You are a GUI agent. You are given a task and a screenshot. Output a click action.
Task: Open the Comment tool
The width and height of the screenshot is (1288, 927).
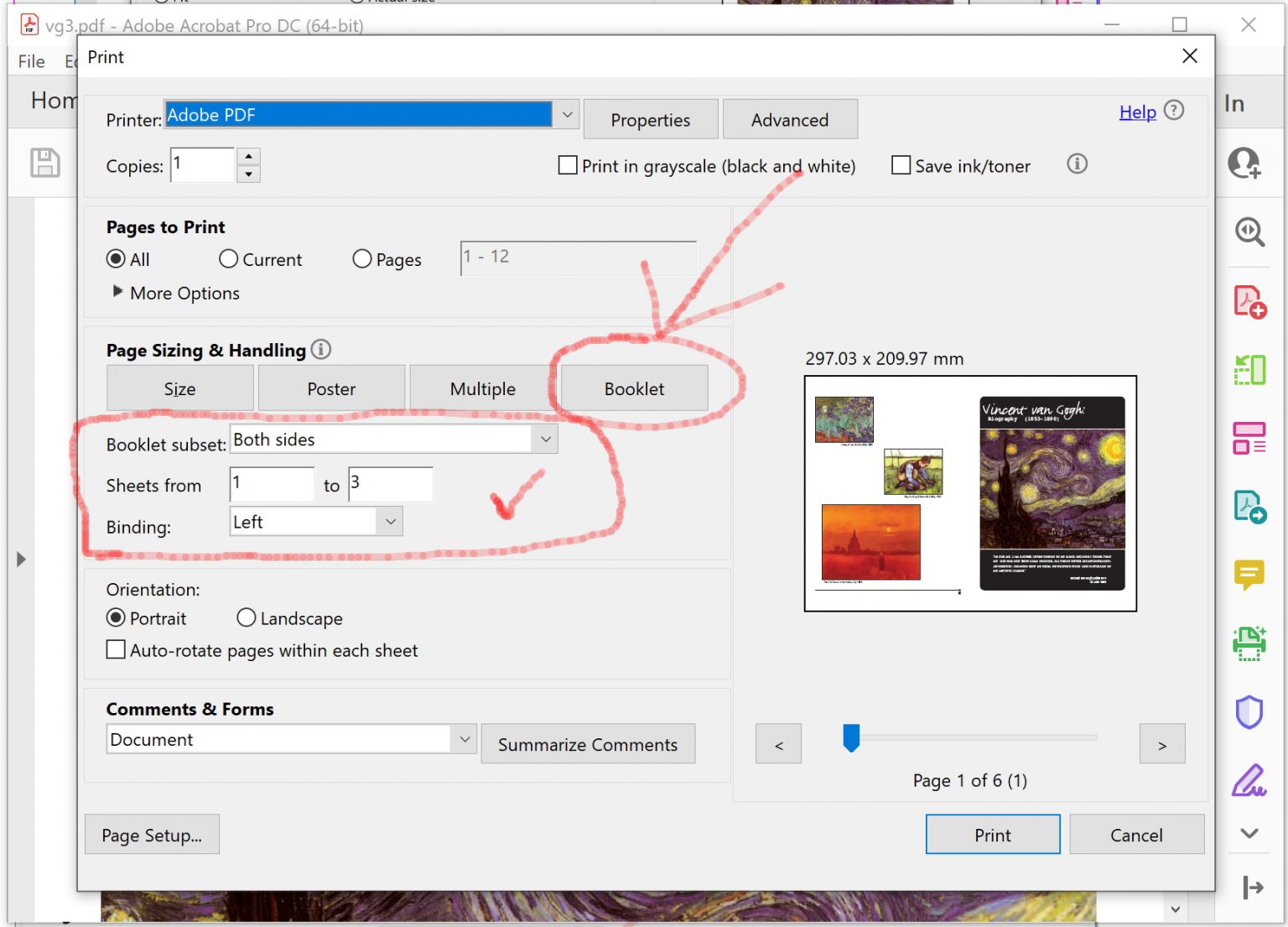1249,574
